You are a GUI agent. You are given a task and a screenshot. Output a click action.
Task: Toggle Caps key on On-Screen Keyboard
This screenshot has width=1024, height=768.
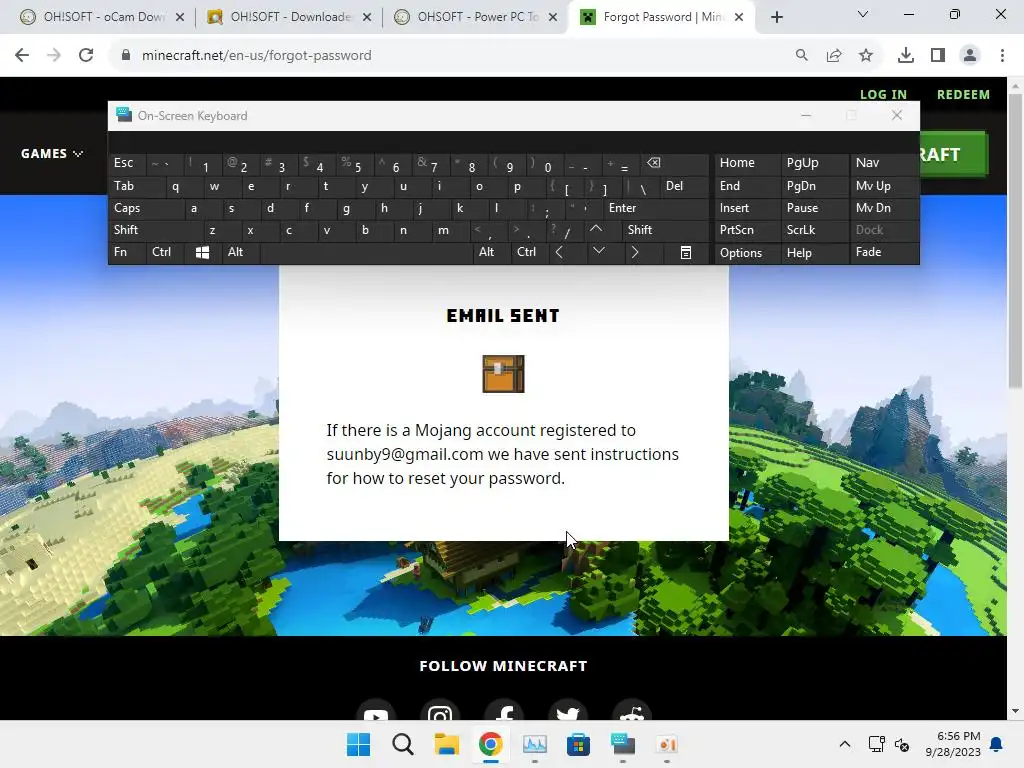click(x=145, y=208)
